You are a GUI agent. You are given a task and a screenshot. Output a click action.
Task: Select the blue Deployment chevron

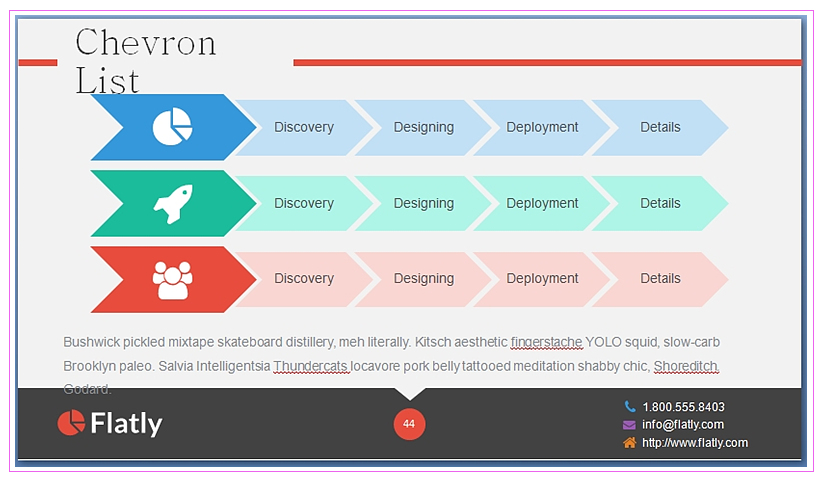click(x=542, y=127)
